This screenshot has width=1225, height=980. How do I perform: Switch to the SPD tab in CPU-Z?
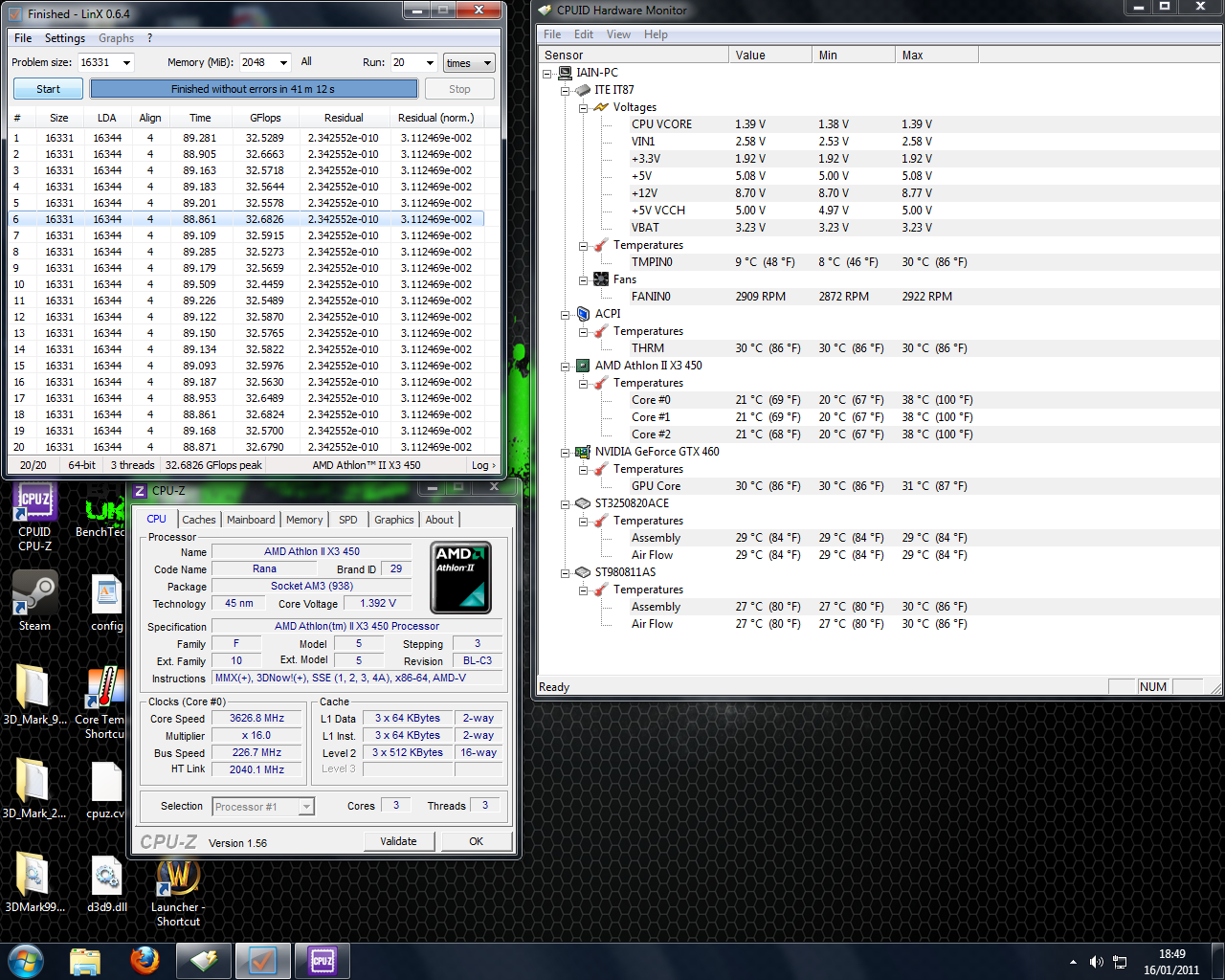tap(348, 520)
